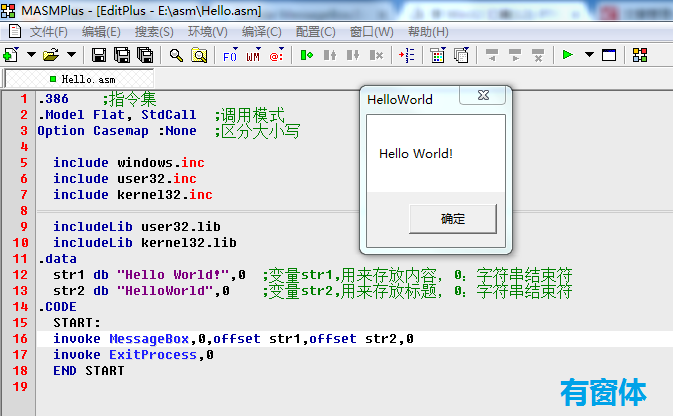This screenshot has width=675, height=416.
Task: Close the HelloWorld message box
Action: pyautogui.click(x=483, y=95)
